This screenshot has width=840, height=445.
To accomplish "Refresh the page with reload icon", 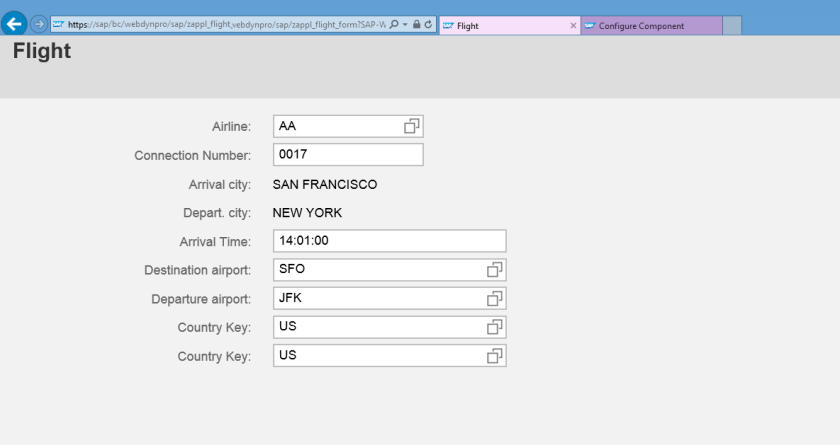I will (429, 24).
